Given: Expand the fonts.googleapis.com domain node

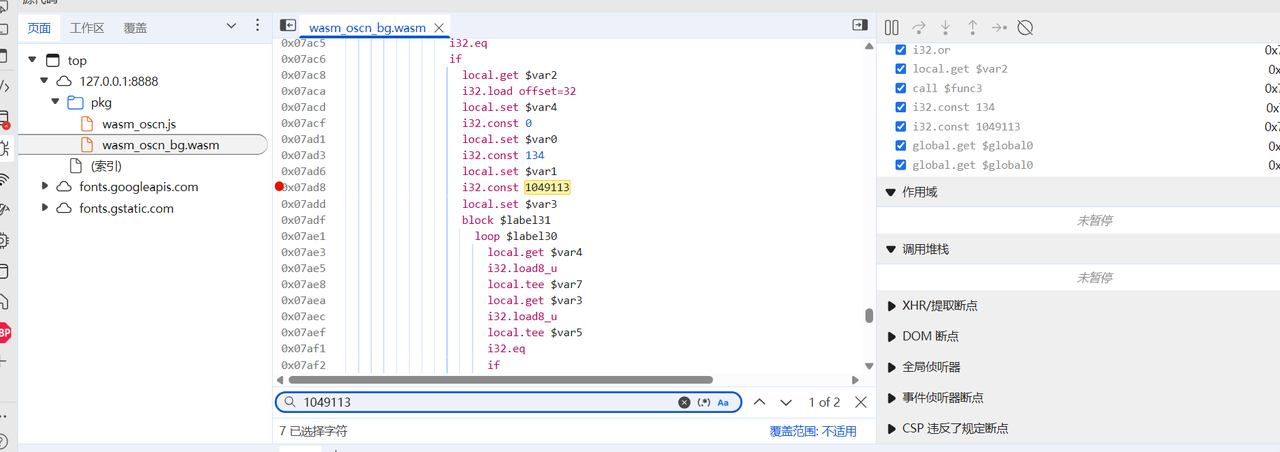Looking at the screenshot, I should (x=45, y=186).
